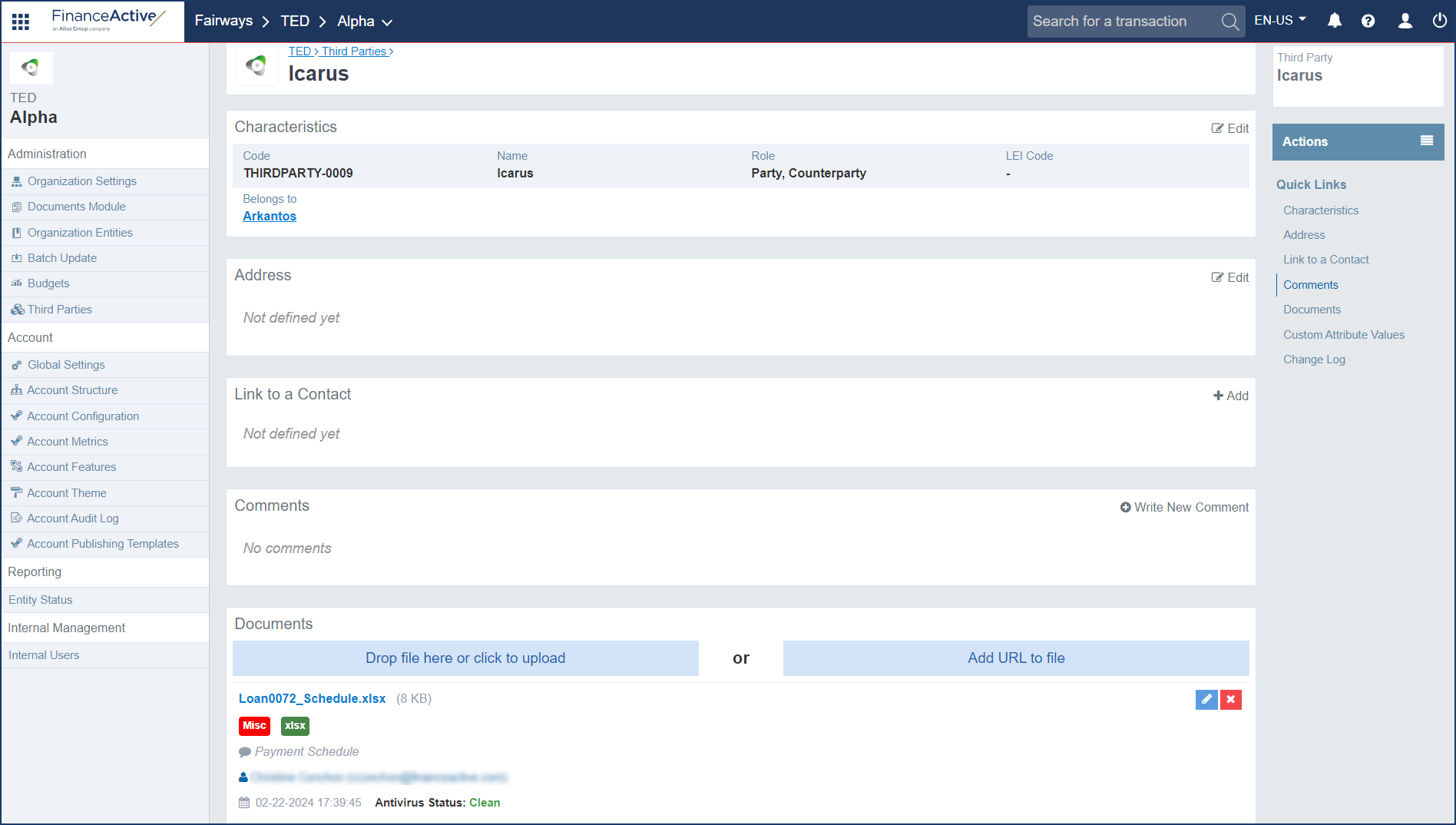The image size is (1456, 825).
Task: Click the Add URL to file area
Action: 1015,658
